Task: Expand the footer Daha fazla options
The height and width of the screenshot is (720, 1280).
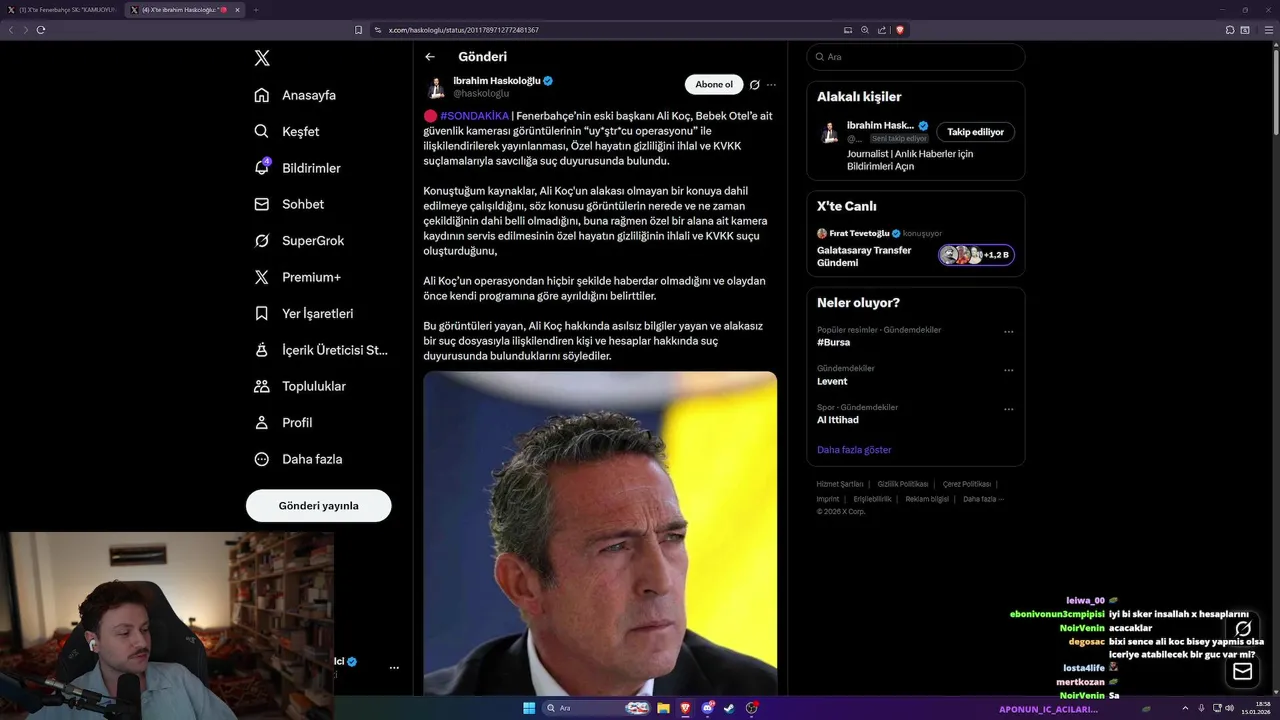Action: coord(983,499)
